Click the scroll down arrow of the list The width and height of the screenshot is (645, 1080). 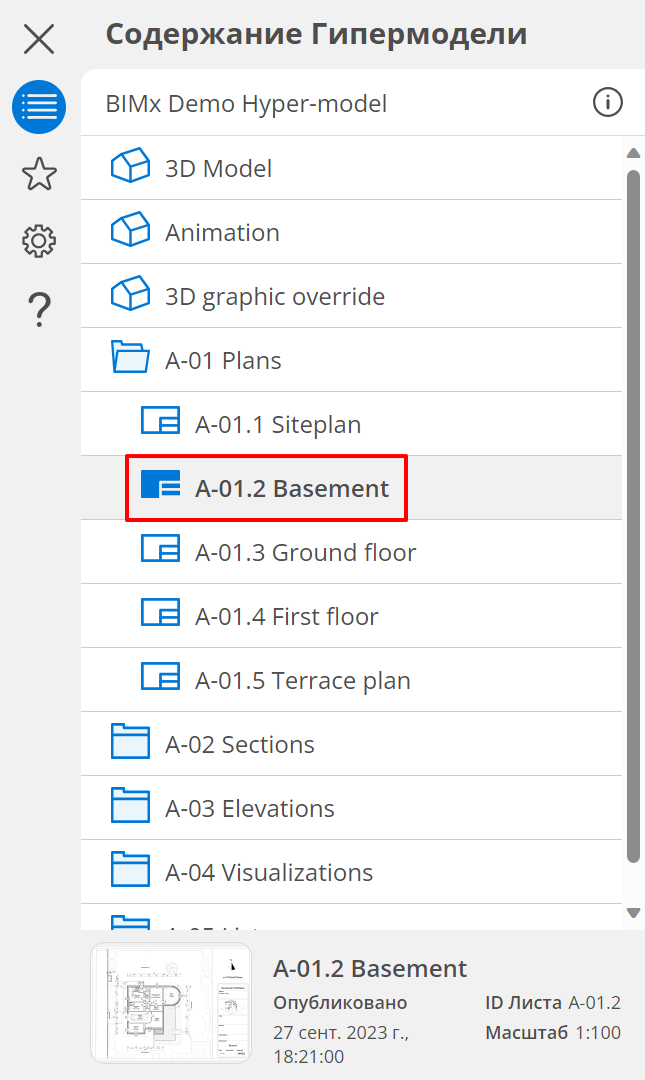[x=633, y=912]
